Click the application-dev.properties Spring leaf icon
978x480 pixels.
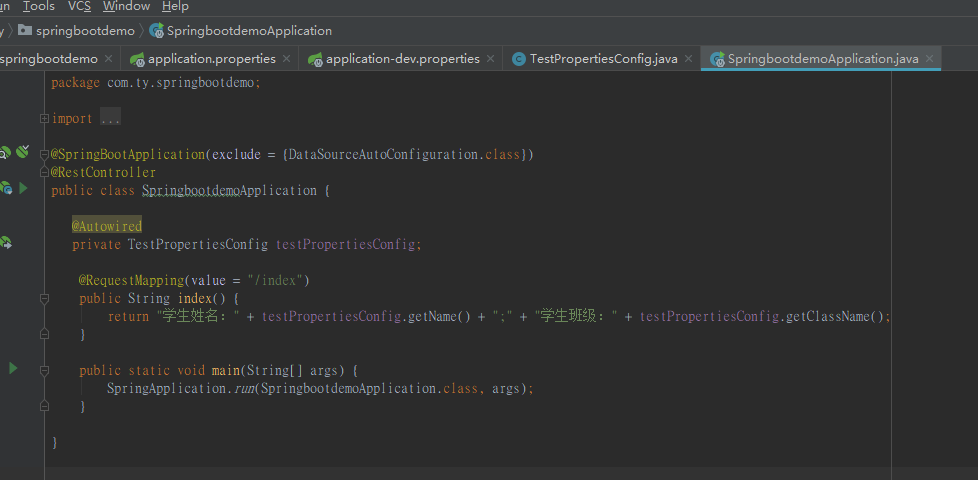click(x=316, y=59)
